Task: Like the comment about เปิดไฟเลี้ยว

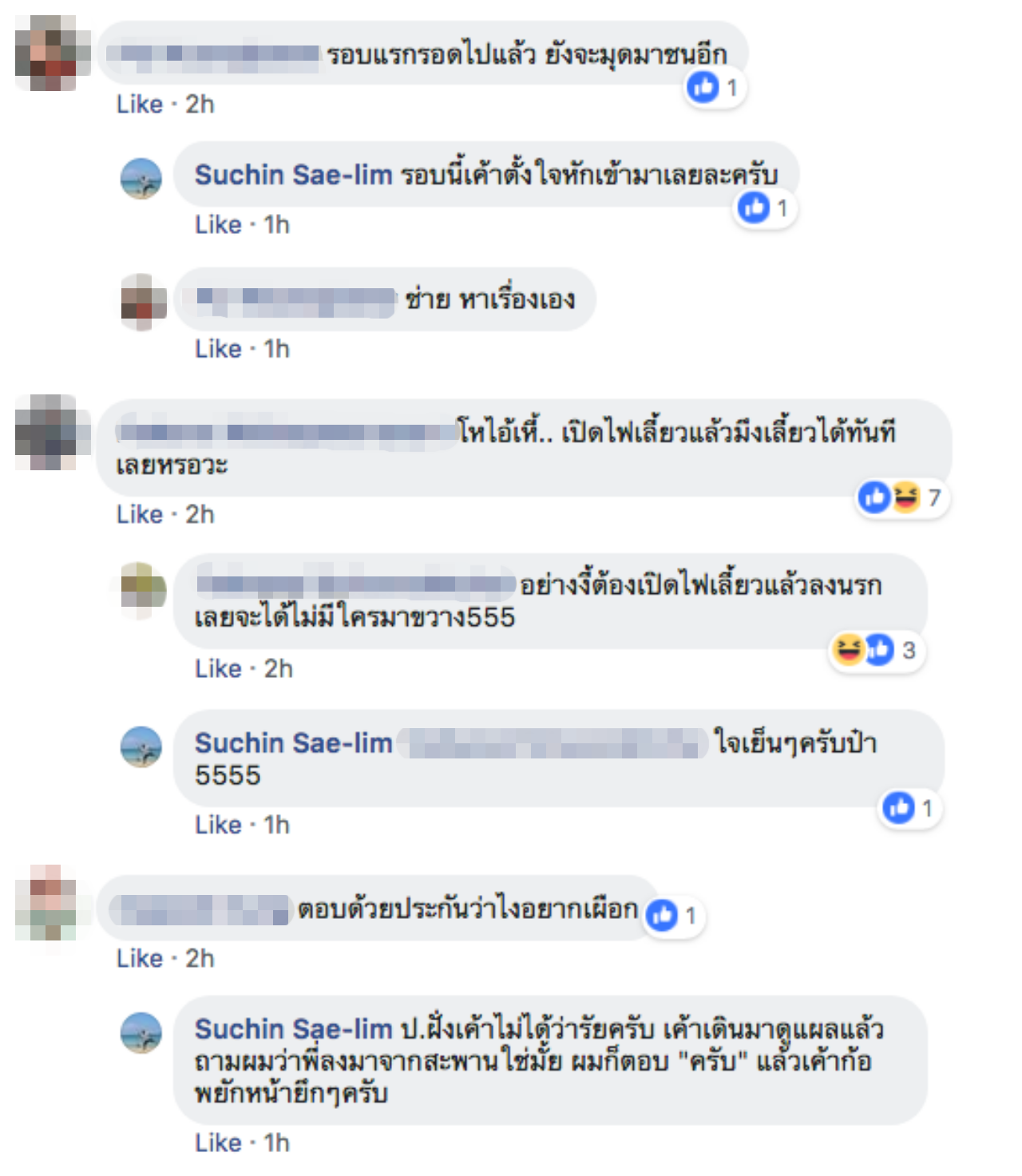Action: click(140, 514)
